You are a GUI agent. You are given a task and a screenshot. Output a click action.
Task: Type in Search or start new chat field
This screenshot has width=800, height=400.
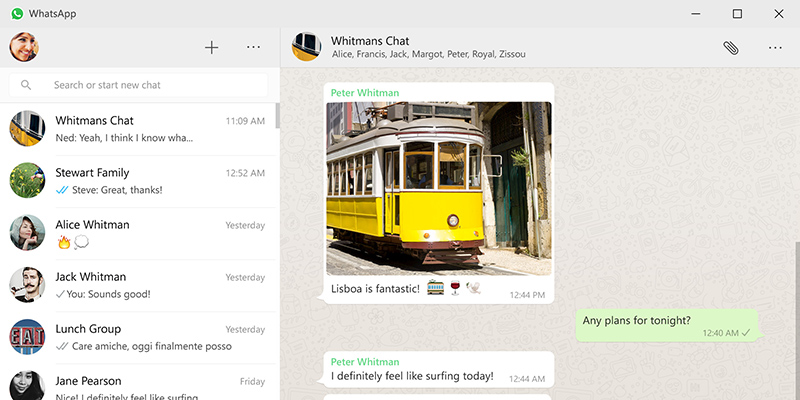(x=150, y=86)
